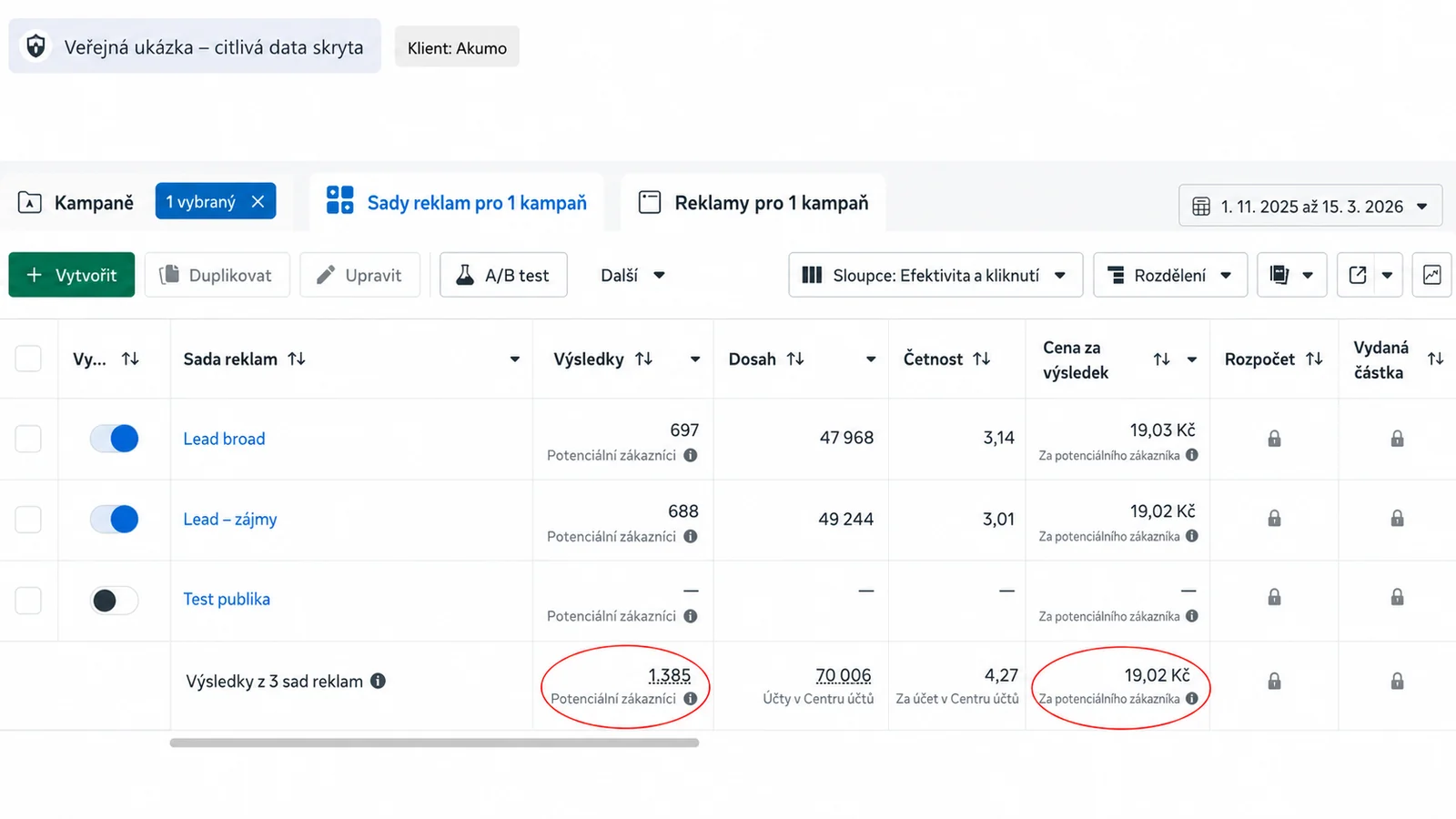Click the green Vytvořit button
1456x819 pixels.
tap(72, 275)
